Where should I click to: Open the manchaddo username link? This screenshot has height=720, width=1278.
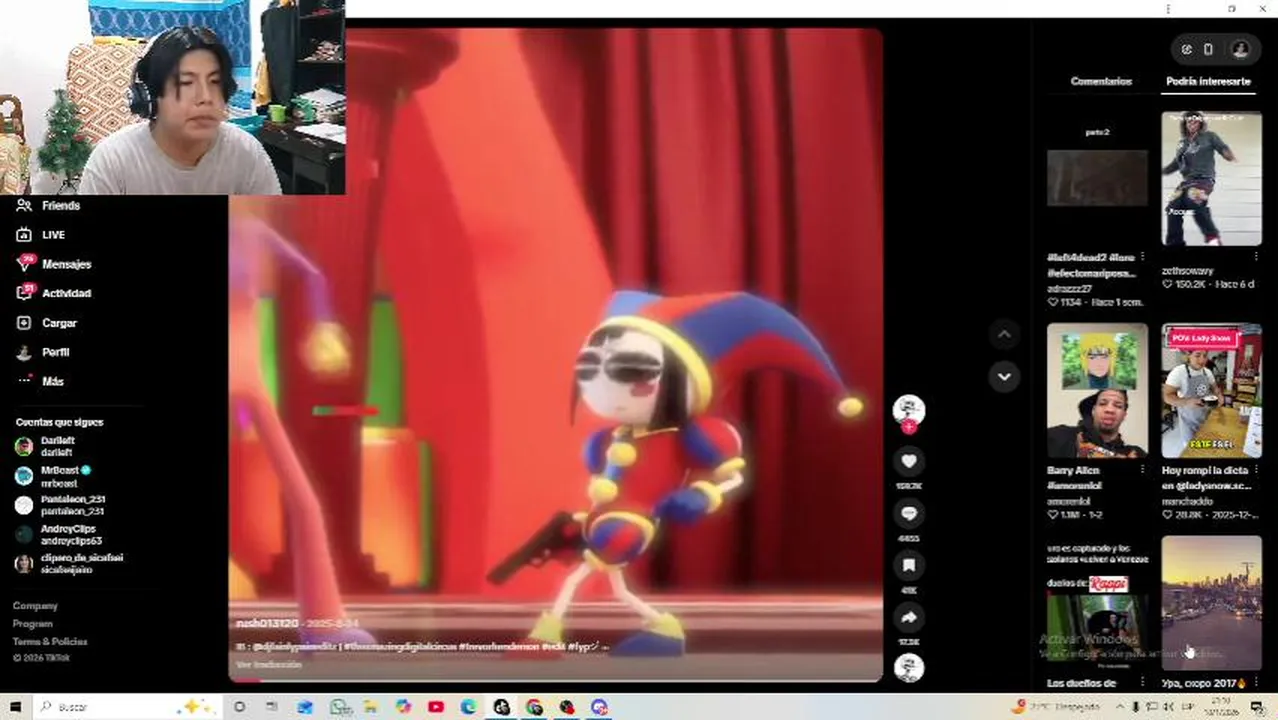point(1186,500)
